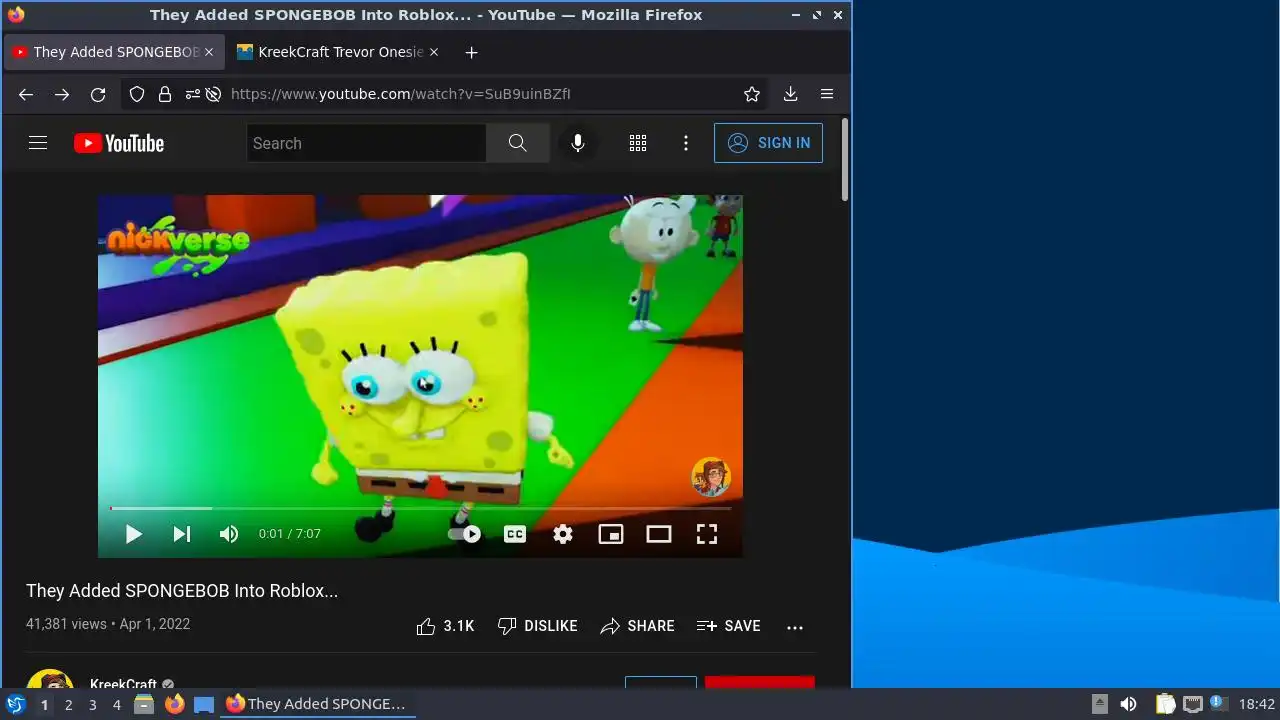The height and width of the screenshot is (720, 1280).
Task: Enable miniplayer mode
Action: [611, 534]
